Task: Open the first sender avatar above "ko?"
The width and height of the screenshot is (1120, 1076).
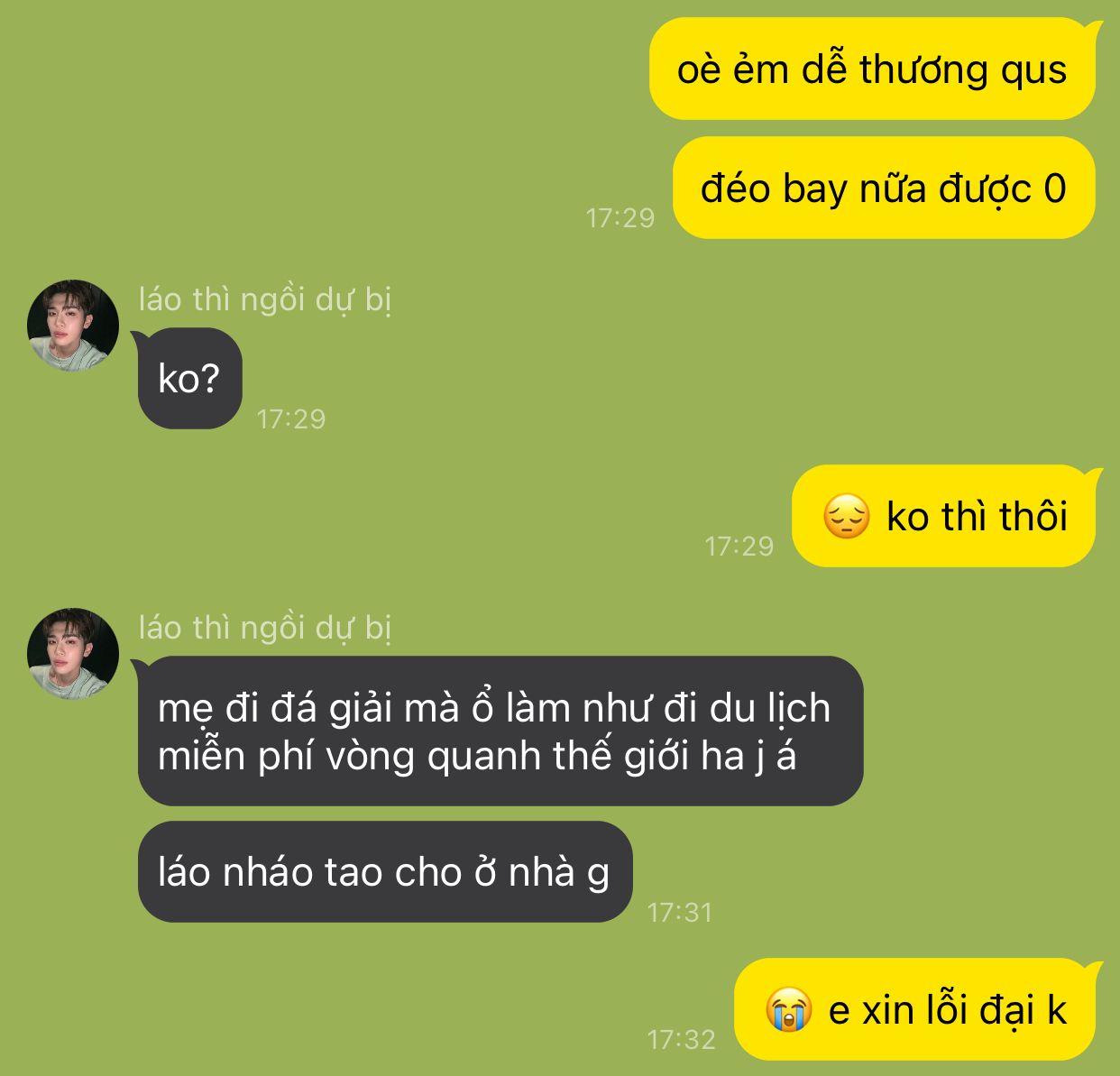Action: (x=73, y=325)
